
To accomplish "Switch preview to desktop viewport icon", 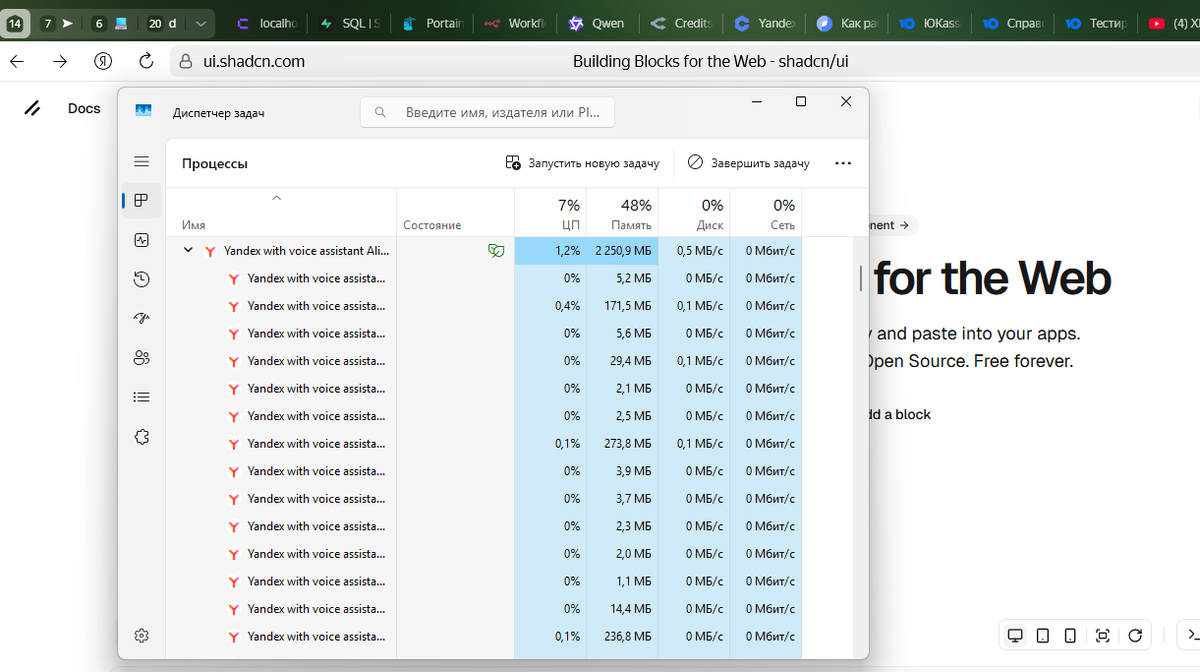I will pos(1015,635).
